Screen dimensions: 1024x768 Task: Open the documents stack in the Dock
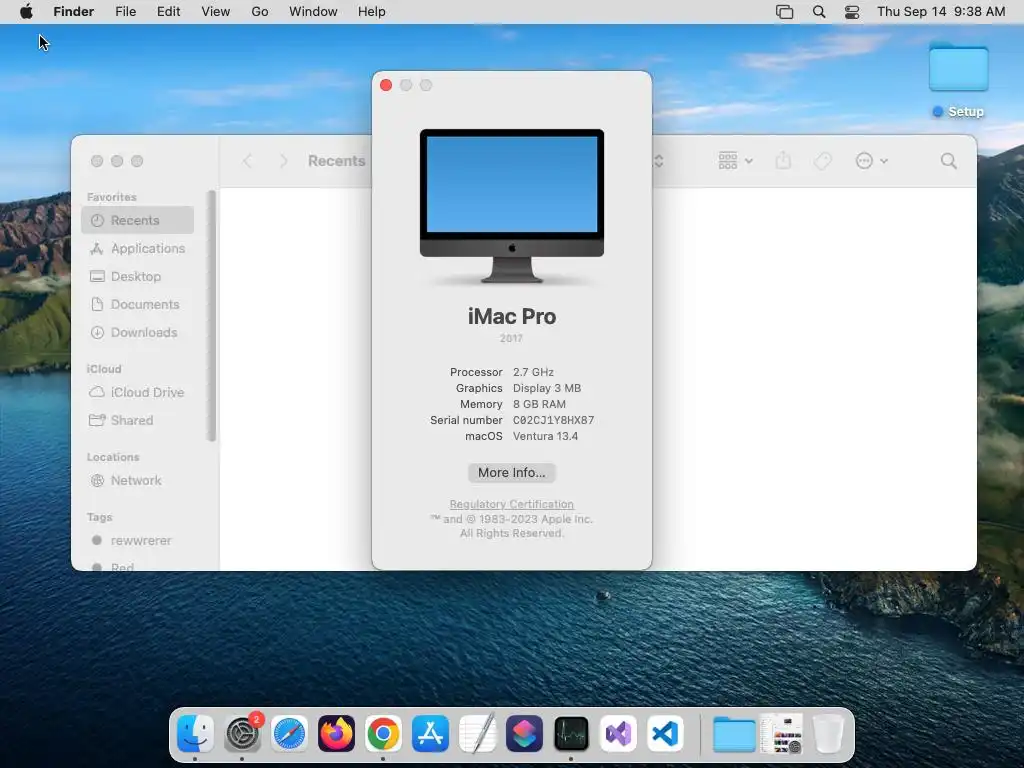pyautogui.click(x=781, y=733)
